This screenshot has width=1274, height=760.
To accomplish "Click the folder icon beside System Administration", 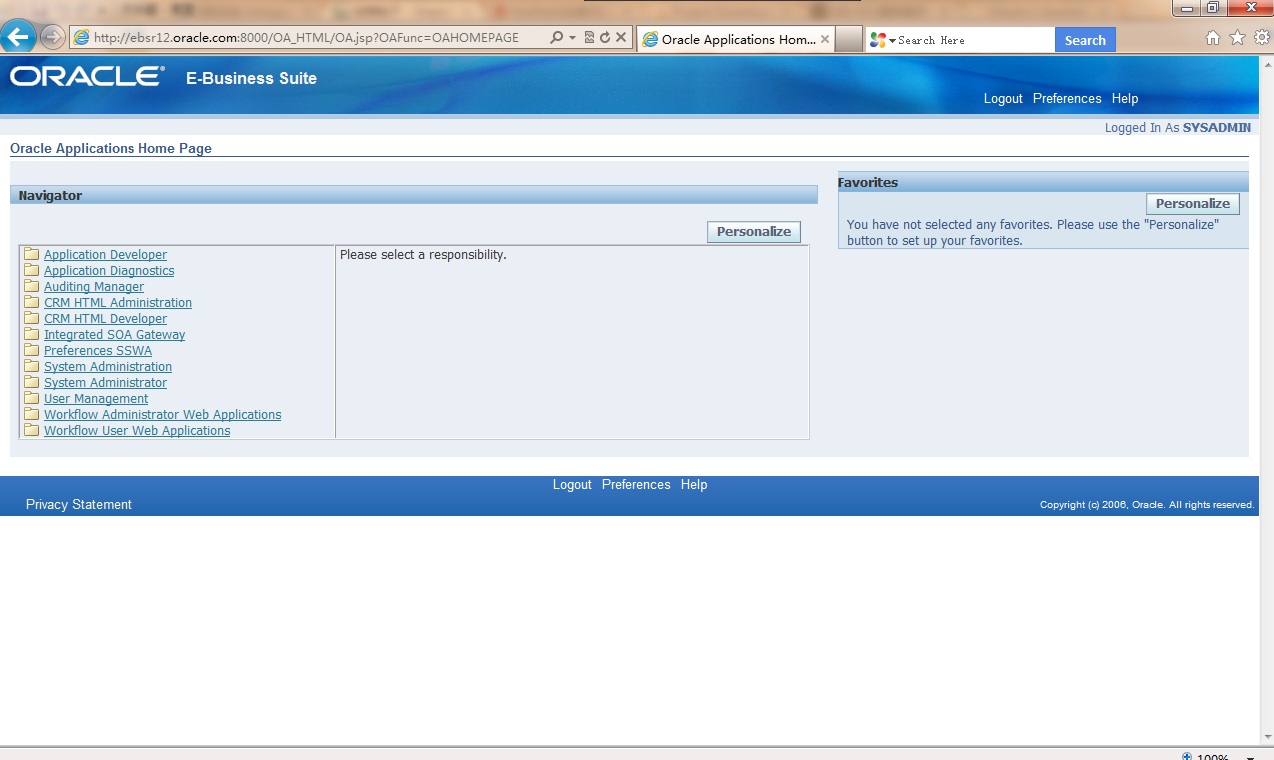I will tap(32, 366).
